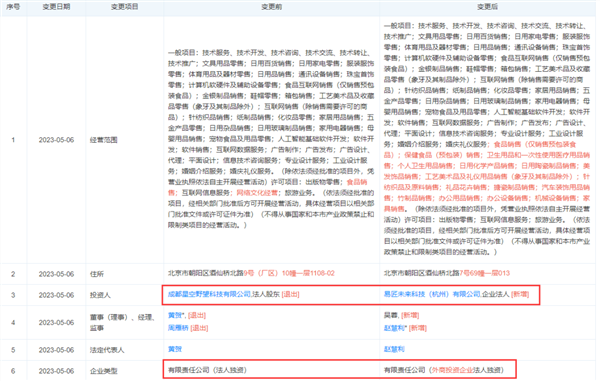Click the 2023-05-06 date in the 住所 row
The width and height of the screenshot is (600, 381).
[x=56, y=274]
